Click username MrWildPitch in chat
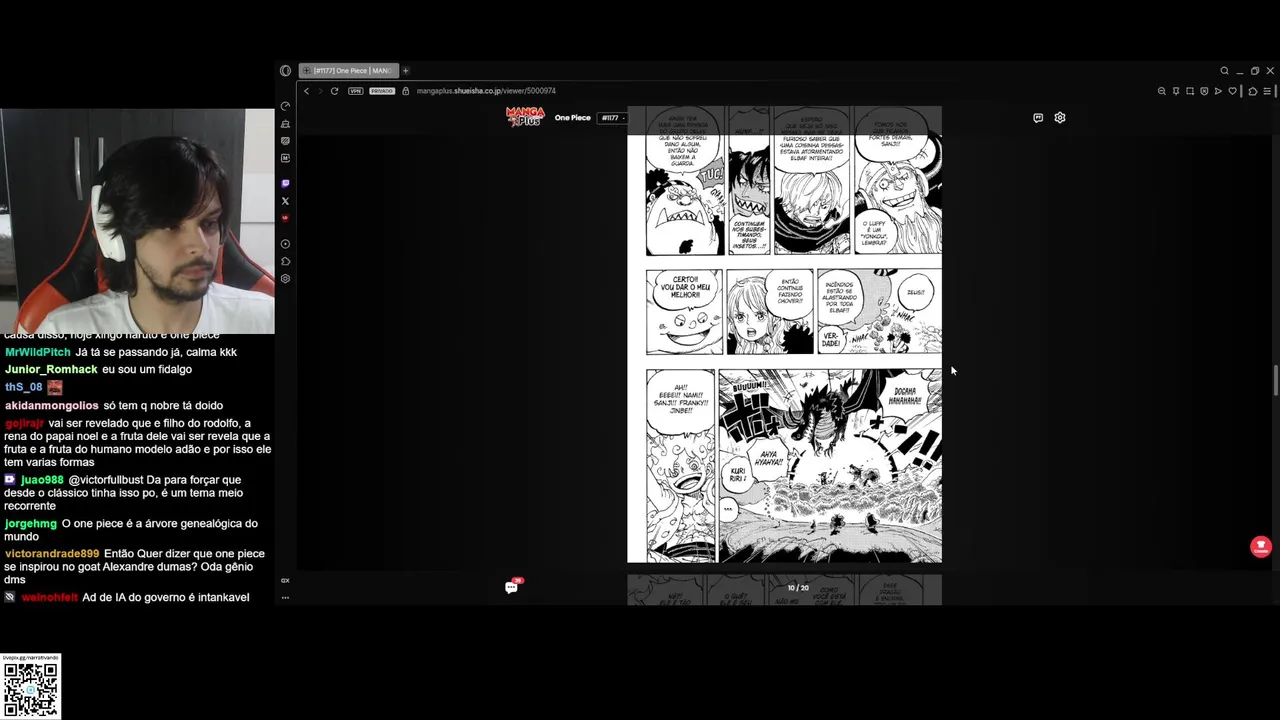 [38, 352]
